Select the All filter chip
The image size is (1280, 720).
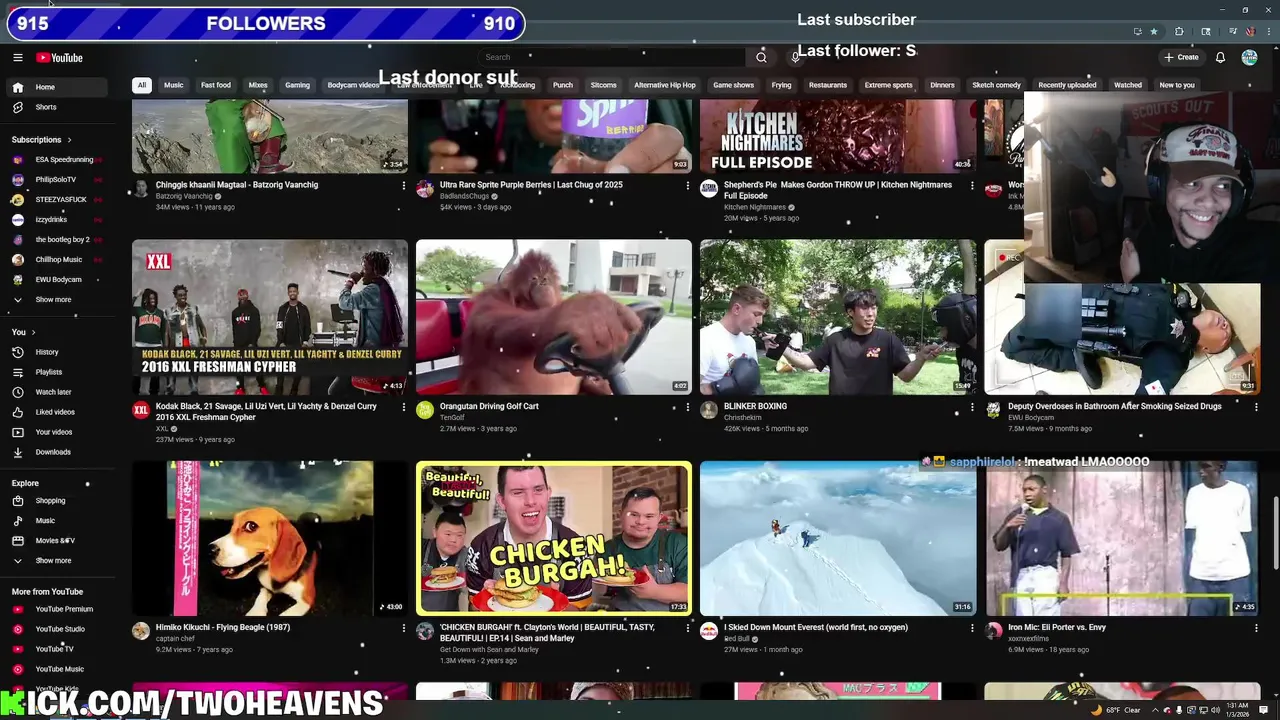(142, 85)
